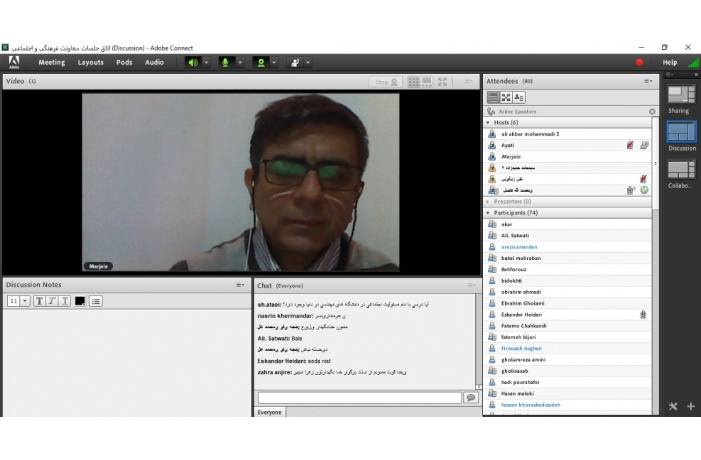
Task: Maximize the Video pod to full screen
Action: pyautogui.click(x=442, y=81)
